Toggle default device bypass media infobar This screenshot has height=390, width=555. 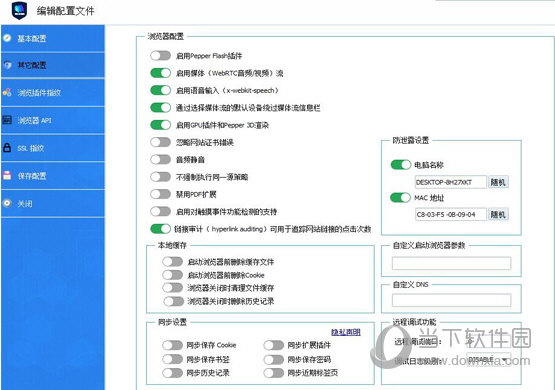point(160,108)
